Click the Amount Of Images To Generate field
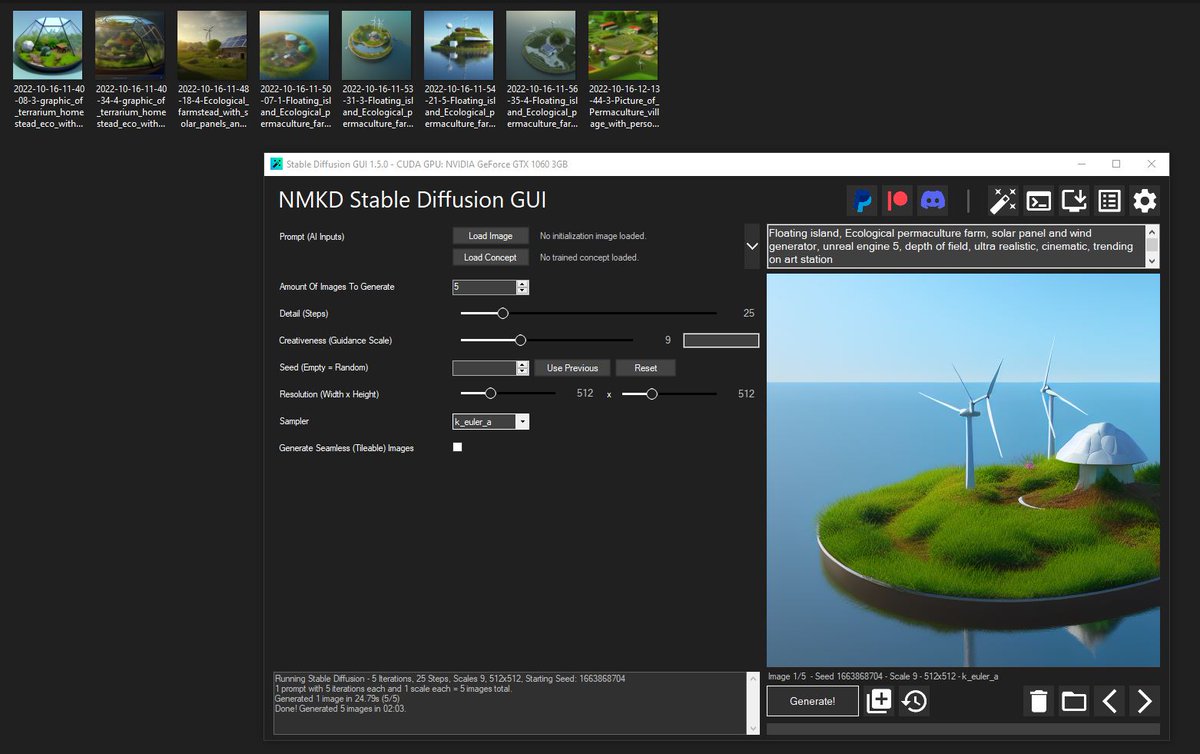This screenshot has height=754, width=1200. [484, 287]
